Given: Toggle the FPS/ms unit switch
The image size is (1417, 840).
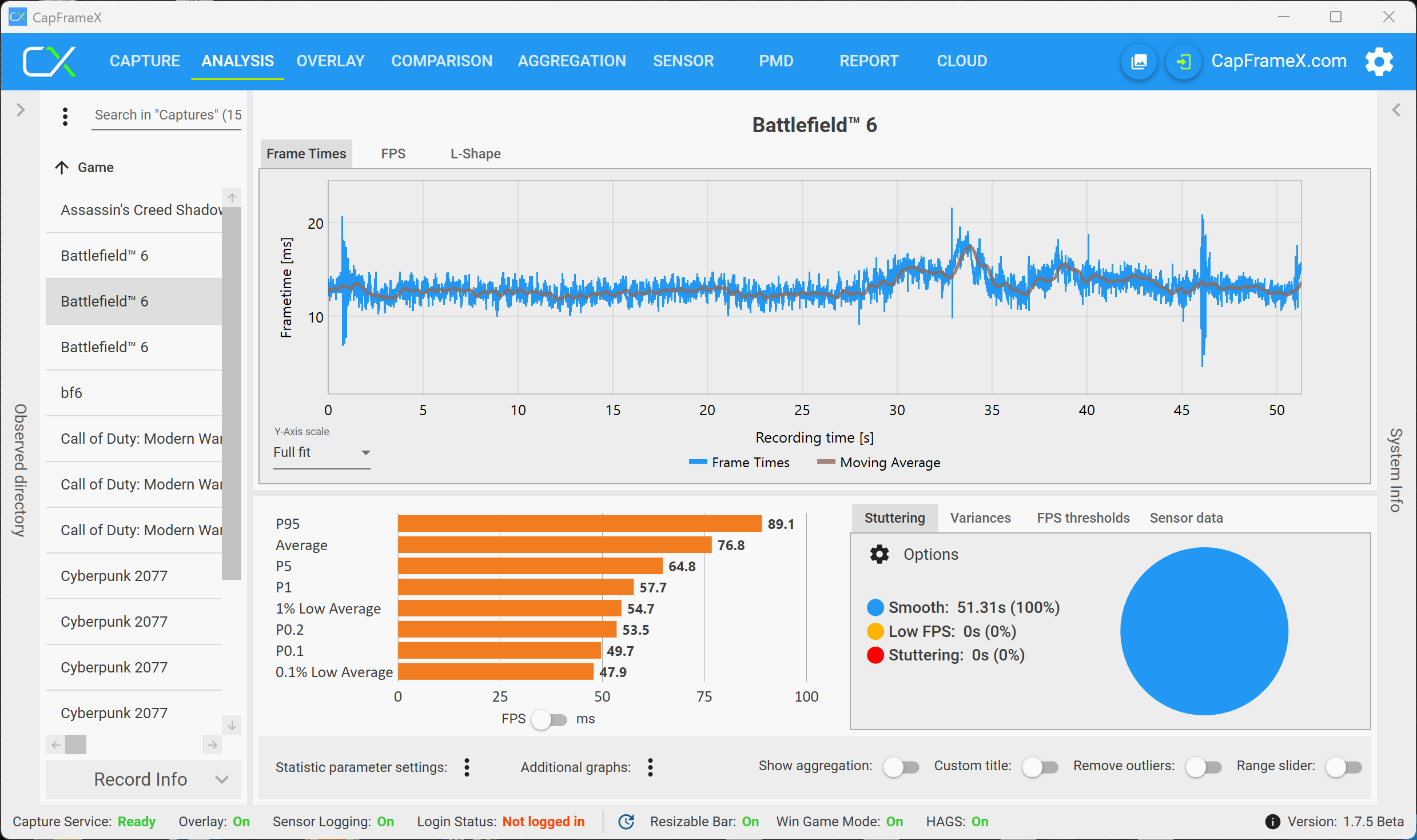Looking at the screenshot, I should (548, 719).
